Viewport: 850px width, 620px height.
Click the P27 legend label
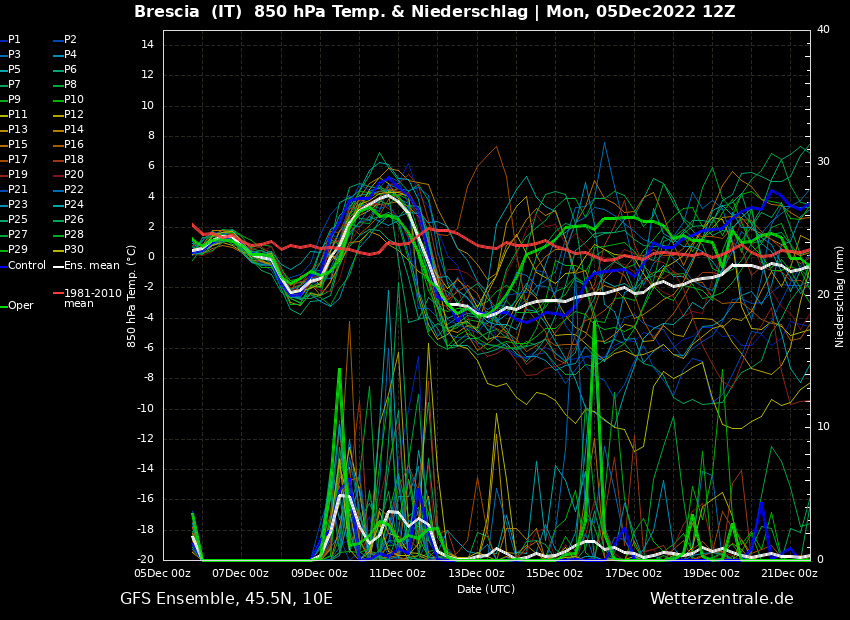click(x=18, y=235)
